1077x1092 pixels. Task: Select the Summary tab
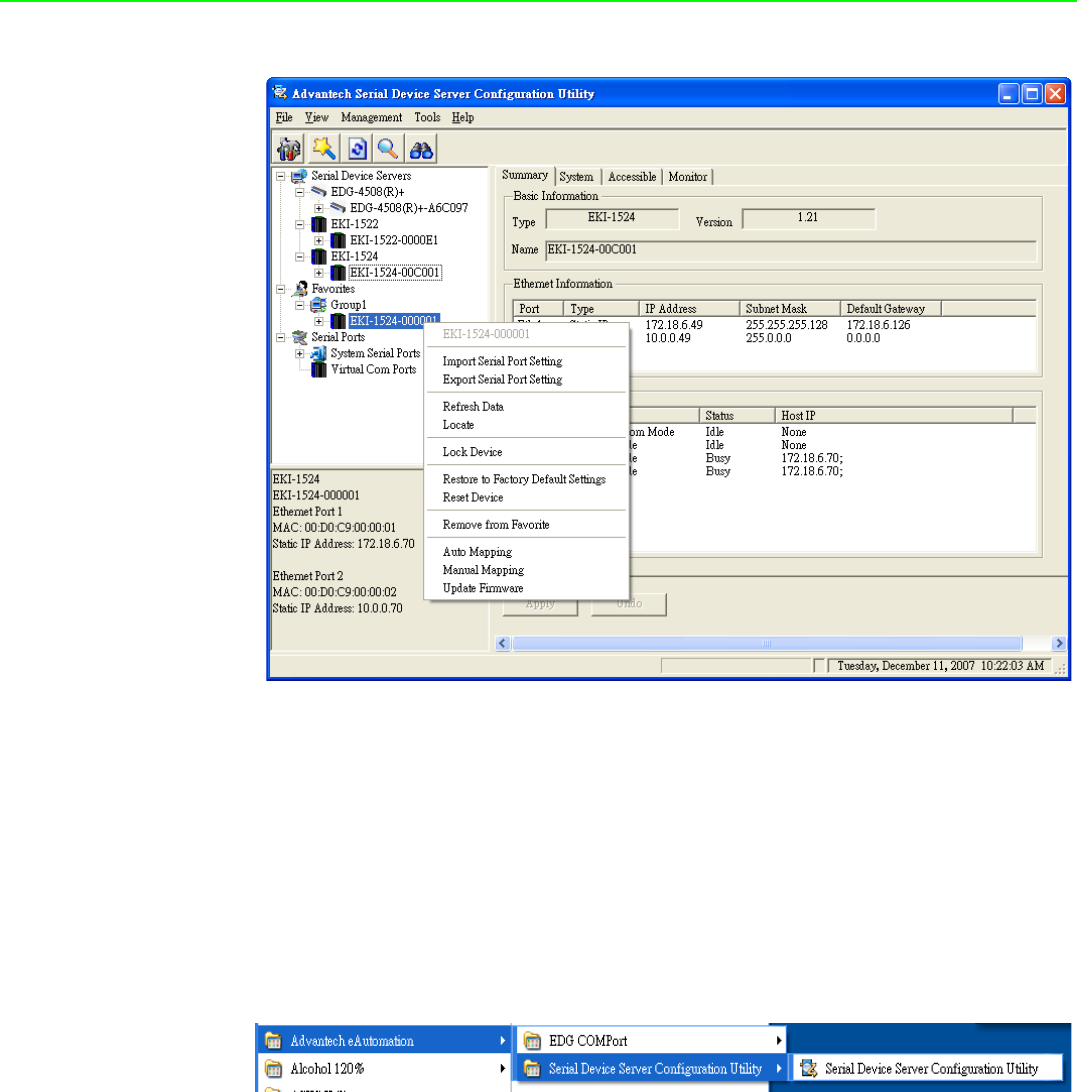525,176
